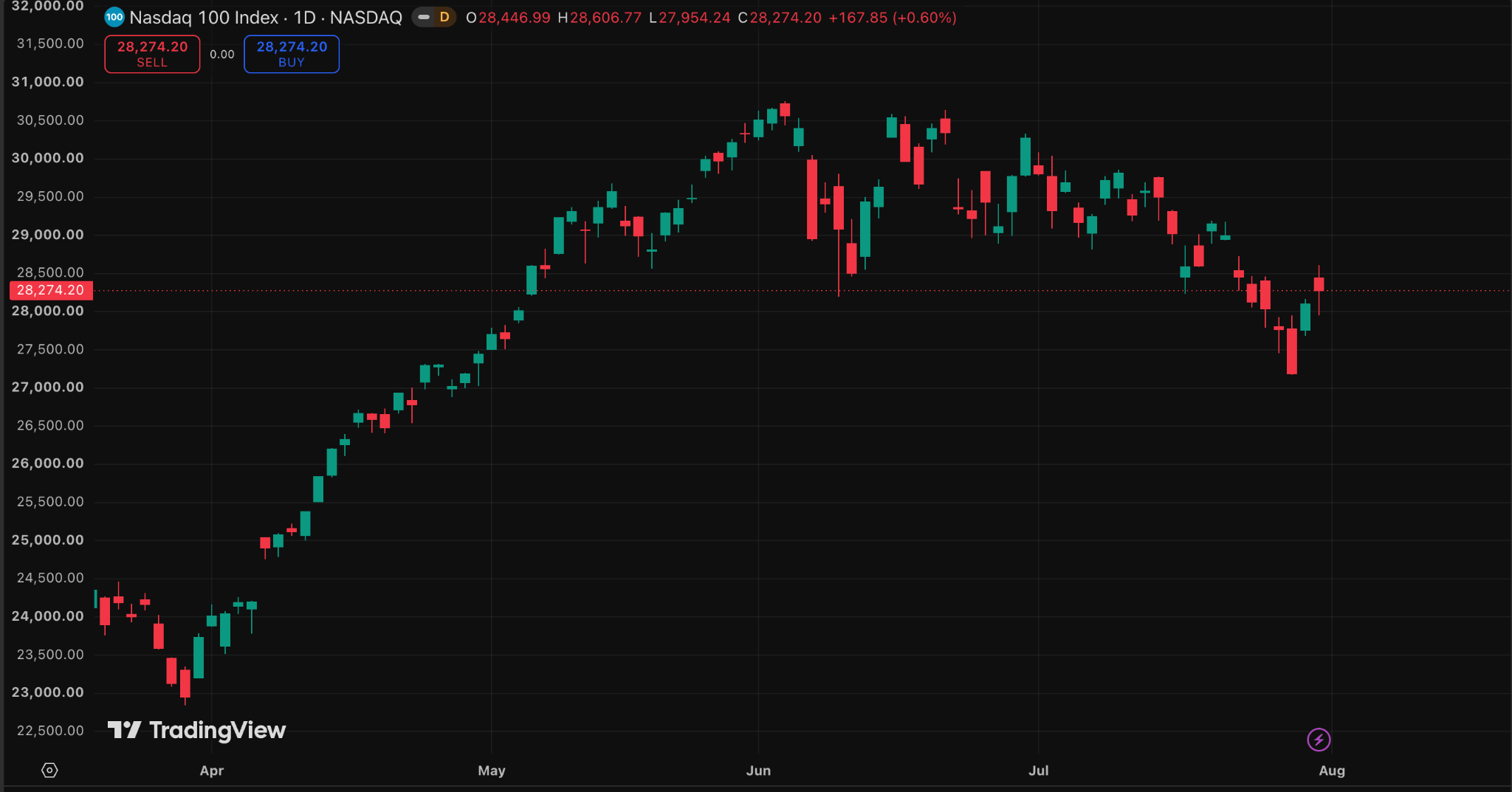Select the close value C28,274.20 in header

[x=780, y=17]
